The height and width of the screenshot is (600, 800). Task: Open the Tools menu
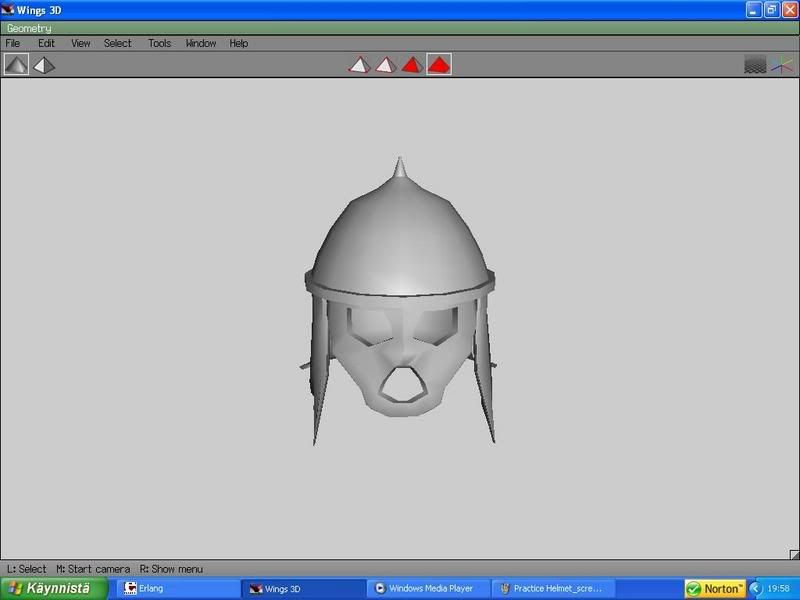[x=159, y=44]
